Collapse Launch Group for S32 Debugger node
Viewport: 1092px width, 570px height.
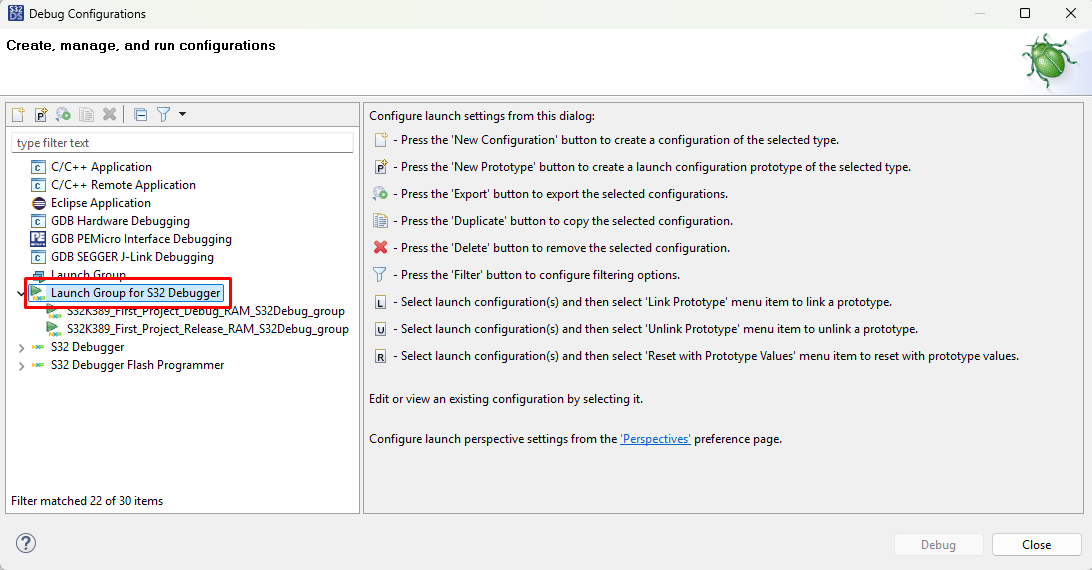[22, 293]
